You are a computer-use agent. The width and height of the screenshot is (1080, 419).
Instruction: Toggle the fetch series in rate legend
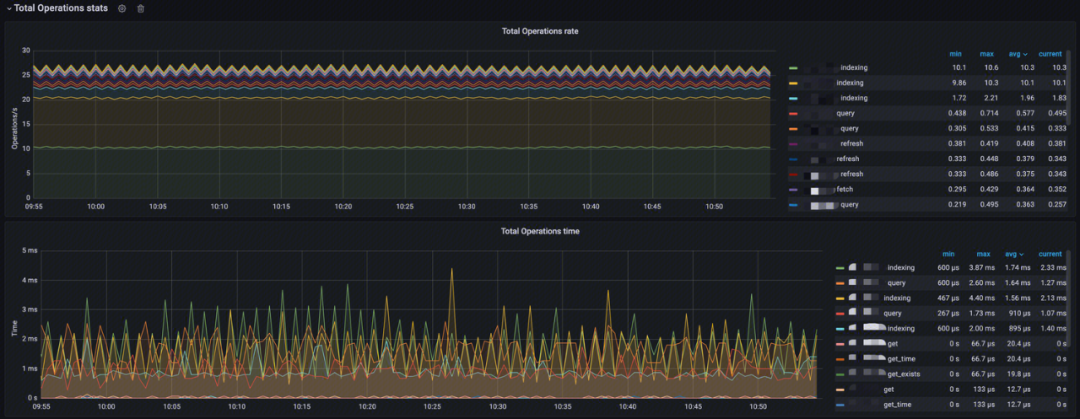pyautogui.click(x=844, y=190)
